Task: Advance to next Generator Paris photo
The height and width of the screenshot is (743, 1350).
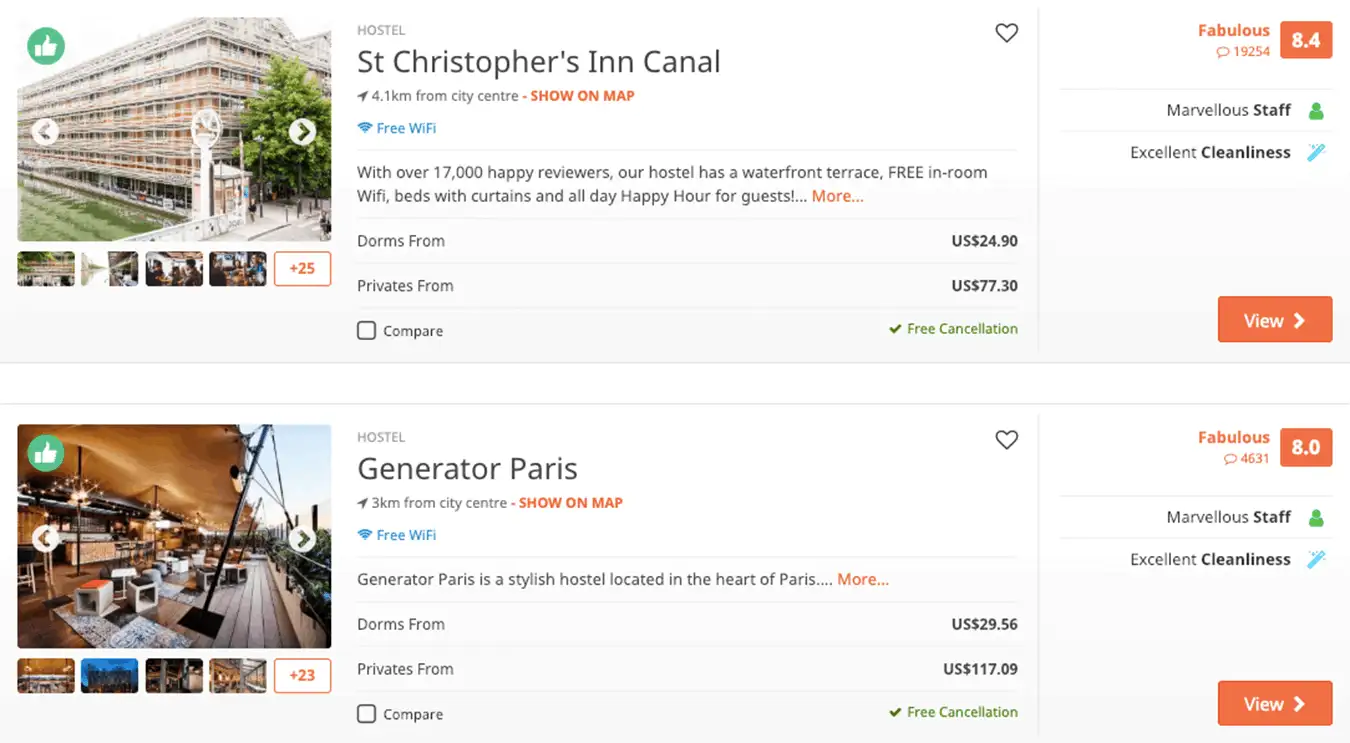Action: click(302, 539)
